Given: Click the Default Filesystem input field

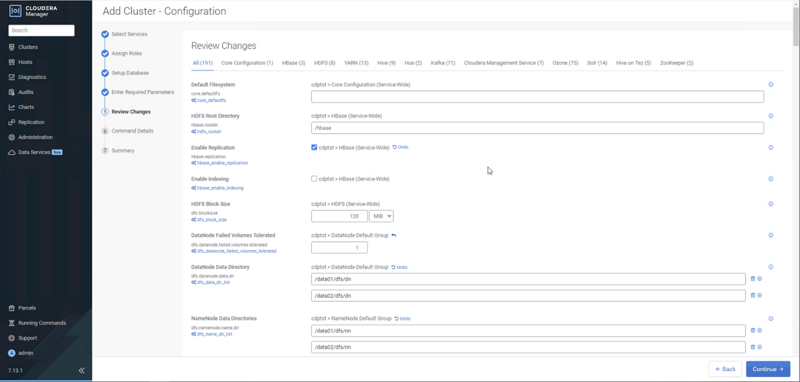Looking at the screenshot, I should pyautogui.click(x=537, y=97).
